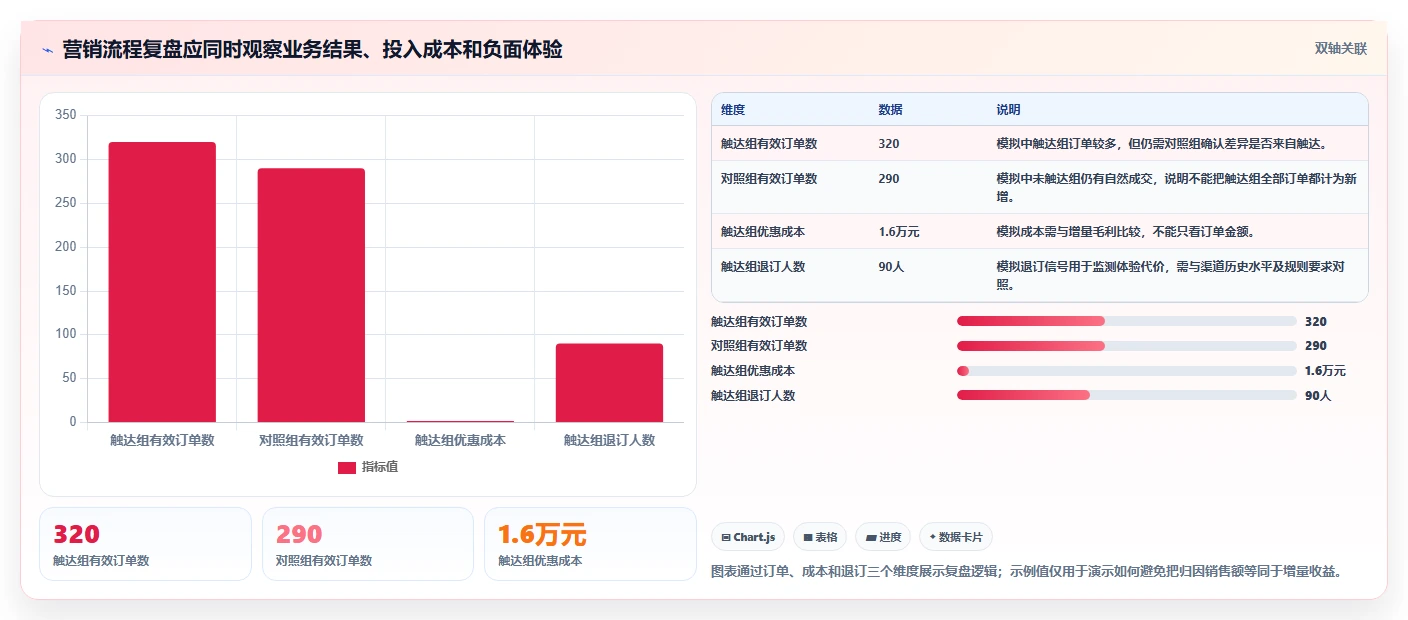Image resolution: width=1408 pixels, height=620 pixels.
Task: Click the lightning icon beside the title
Action: [48, 50]
